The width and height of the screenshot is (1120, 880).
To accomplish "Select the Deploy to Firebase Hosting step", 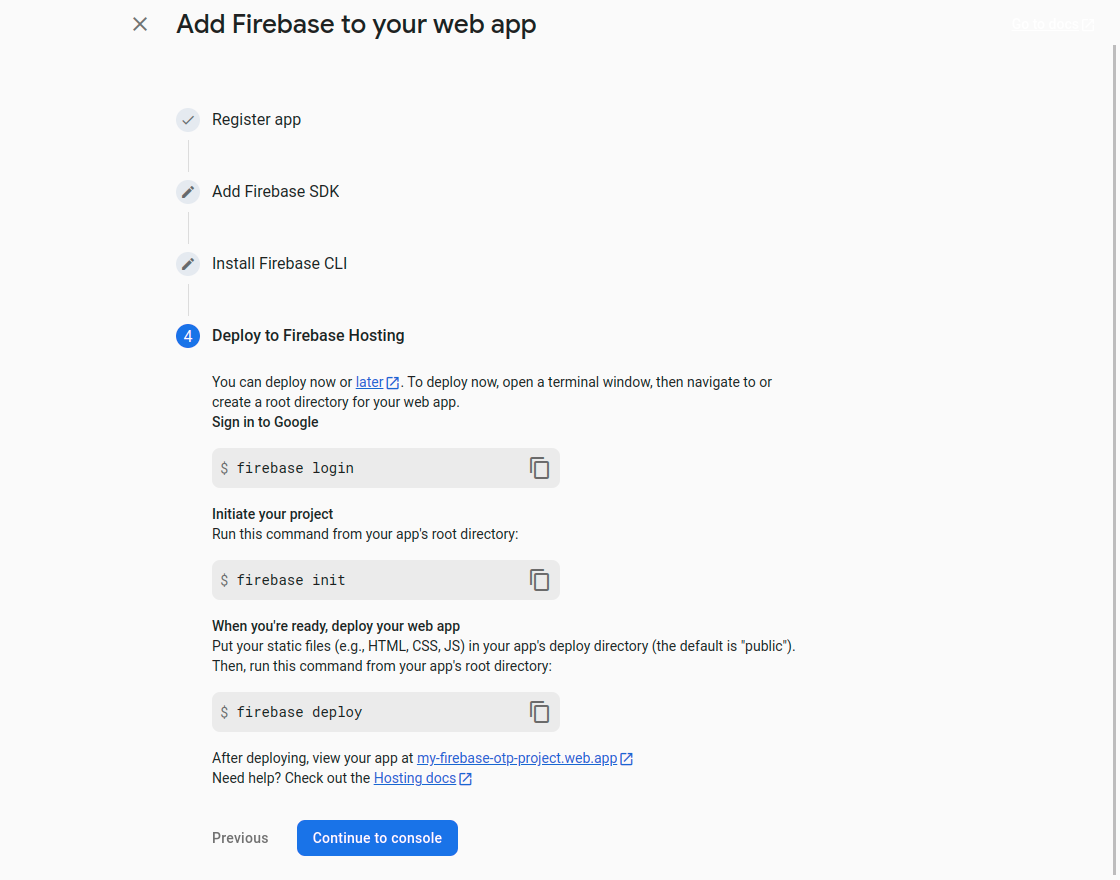I will (x=308, y=336).
